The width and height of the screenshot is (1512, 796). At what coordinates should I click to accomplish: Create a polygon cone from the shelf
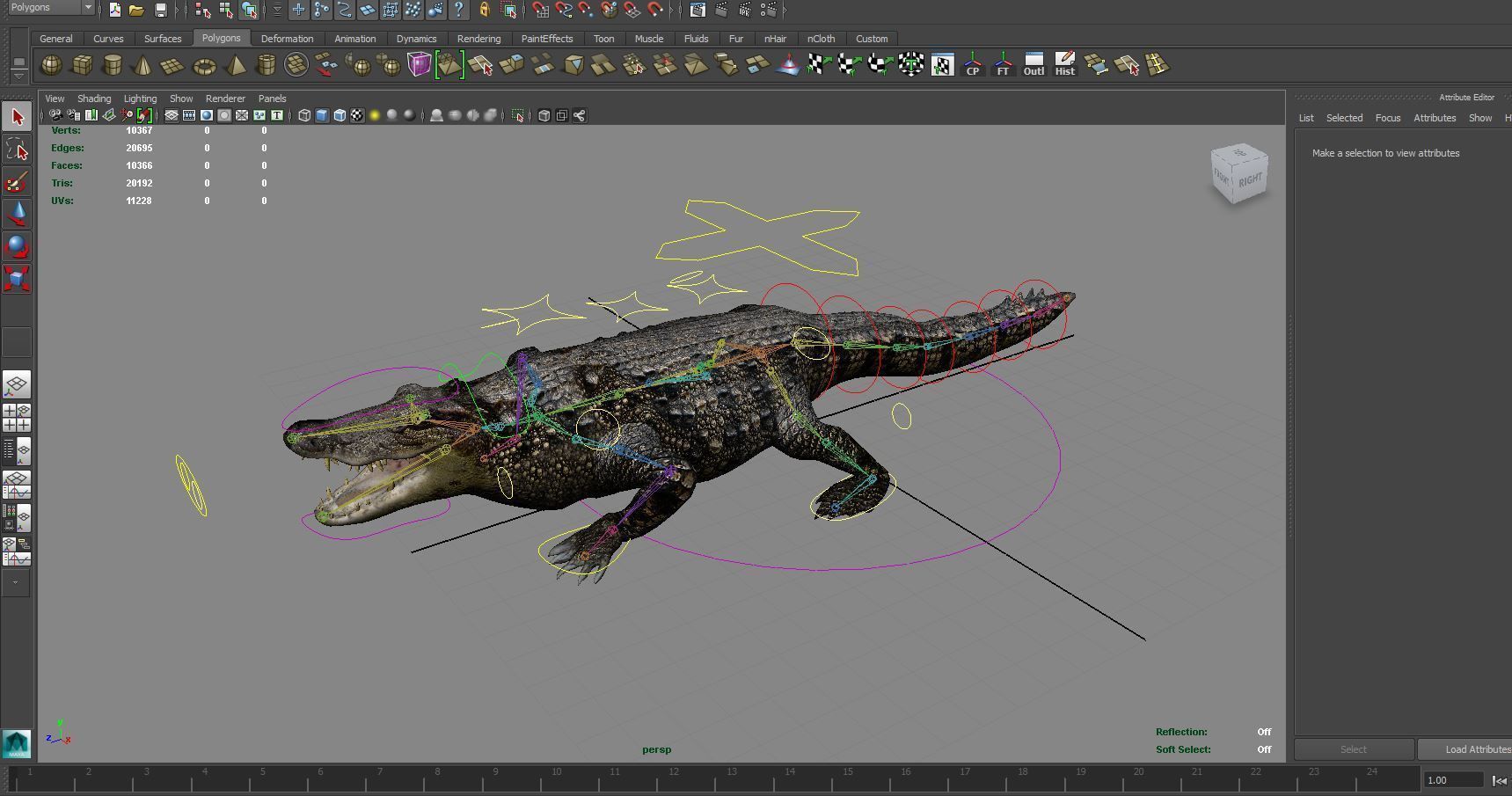tap(142, 66)
